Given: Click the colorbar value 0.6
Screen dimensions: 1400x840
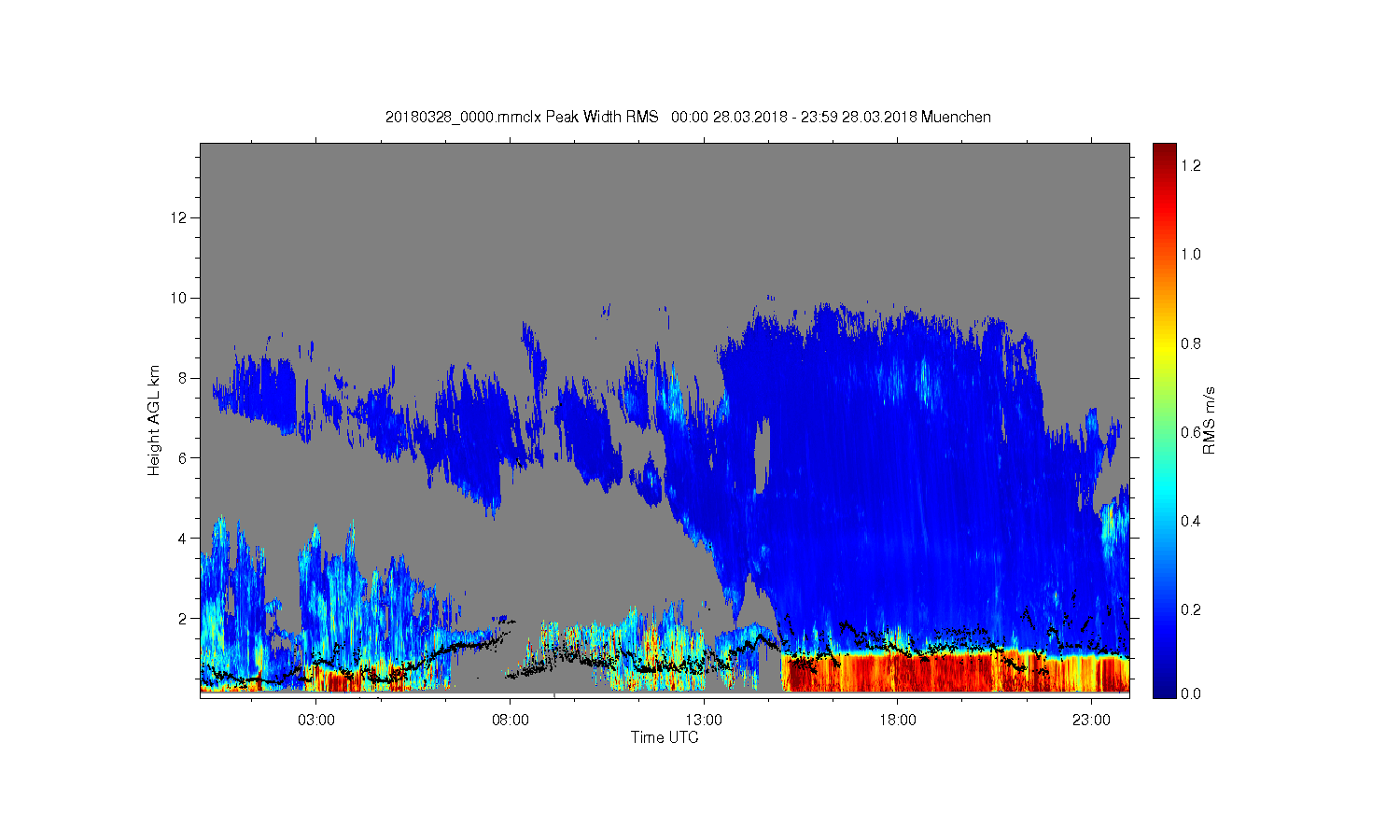Looking at the screenshot, I should click(1191, 432).
